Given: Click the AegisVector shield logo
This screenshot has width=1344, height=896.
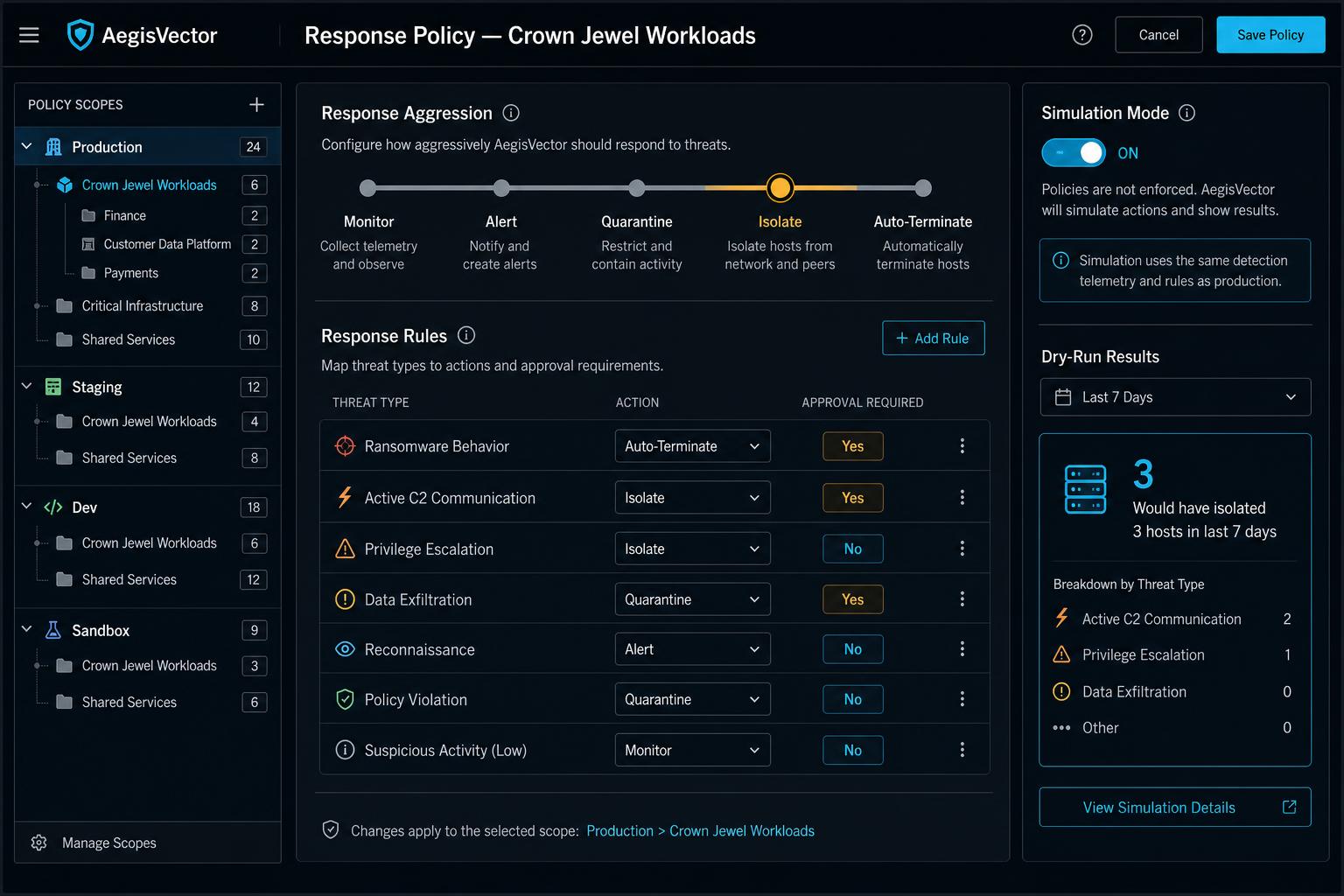Looking at the screenshot, I should pos(80,35).
